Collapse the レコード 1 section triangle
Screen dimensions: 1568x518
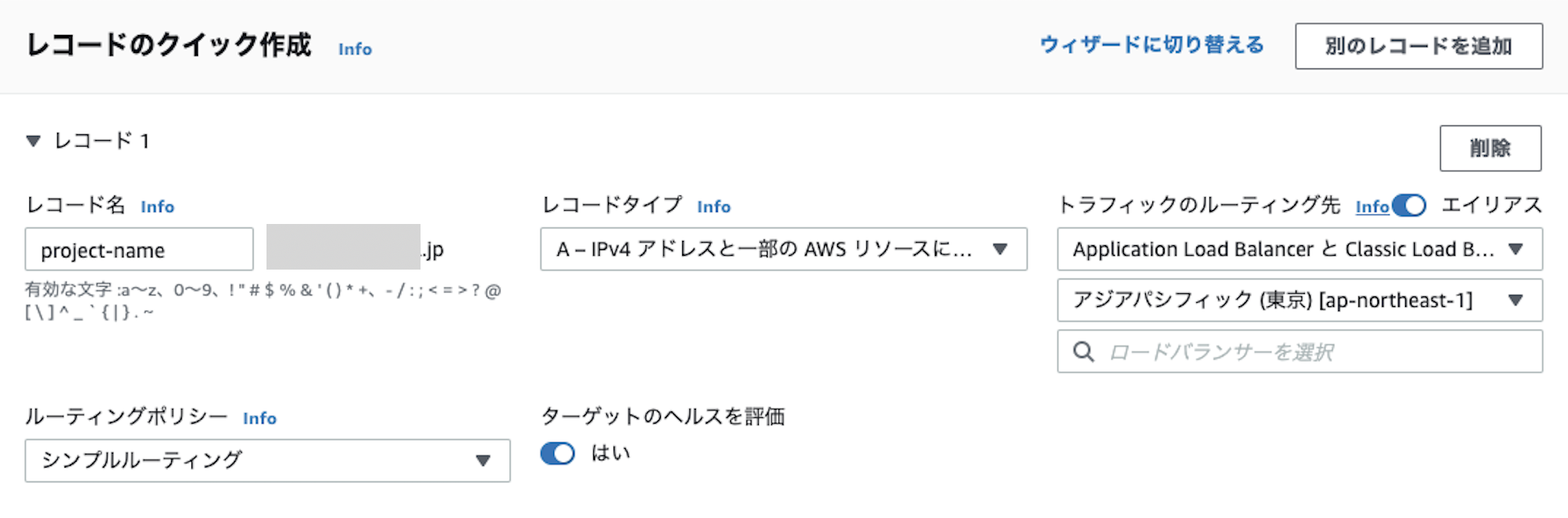[x=33, y=141]
